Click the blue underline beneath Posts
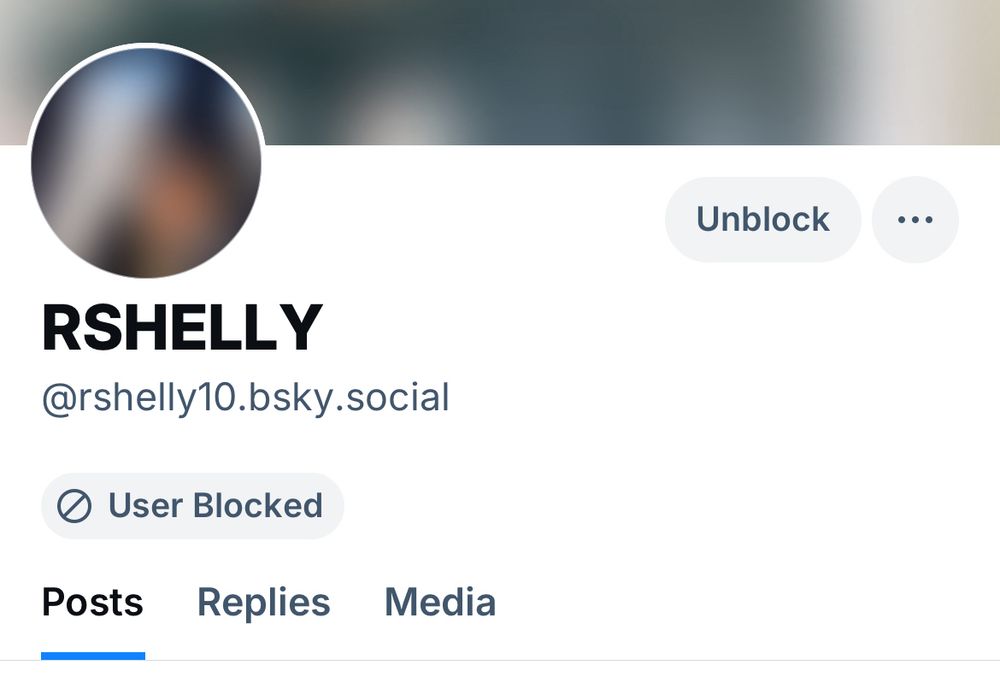Screen dimensions: 1000x683 (x=93, y=656)
